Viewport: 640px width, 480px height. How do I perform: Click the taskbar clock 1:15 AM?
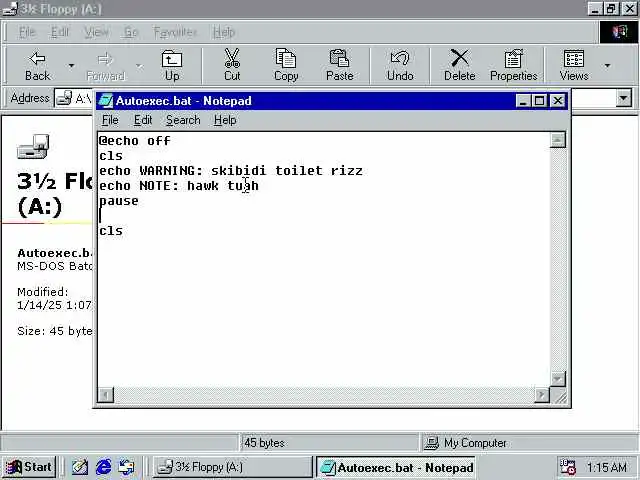pos(607,467)
